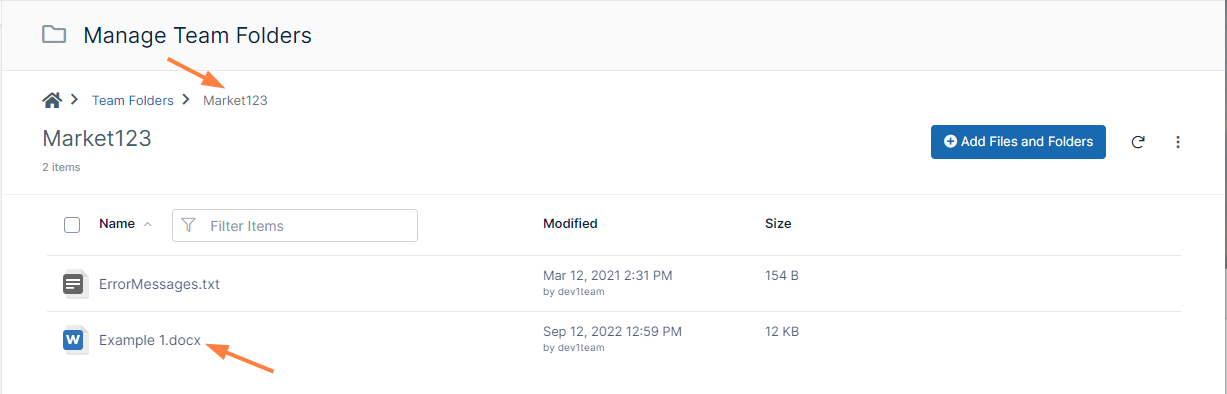1227x394 pixels.
Task: Click the Filter Items input field
Action: click(x=295, y=226)
